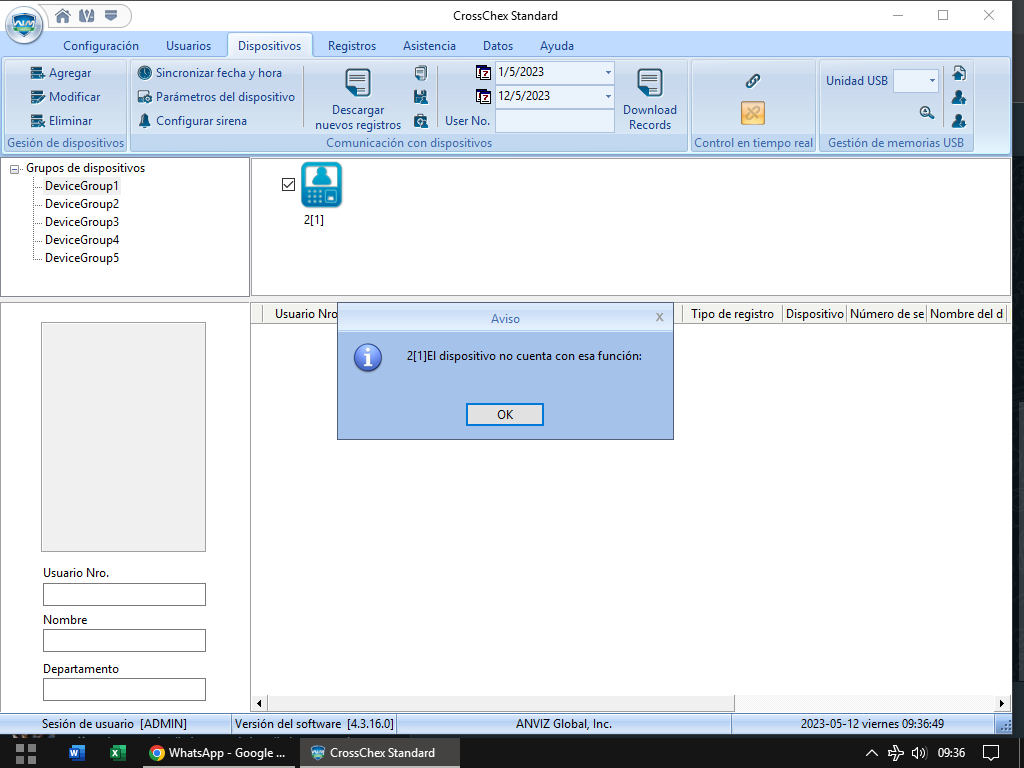Click the calendar icon beside 1/5/2023
Image resolution: width=1024 pixels, height=768 pixels.
(483, 72)
